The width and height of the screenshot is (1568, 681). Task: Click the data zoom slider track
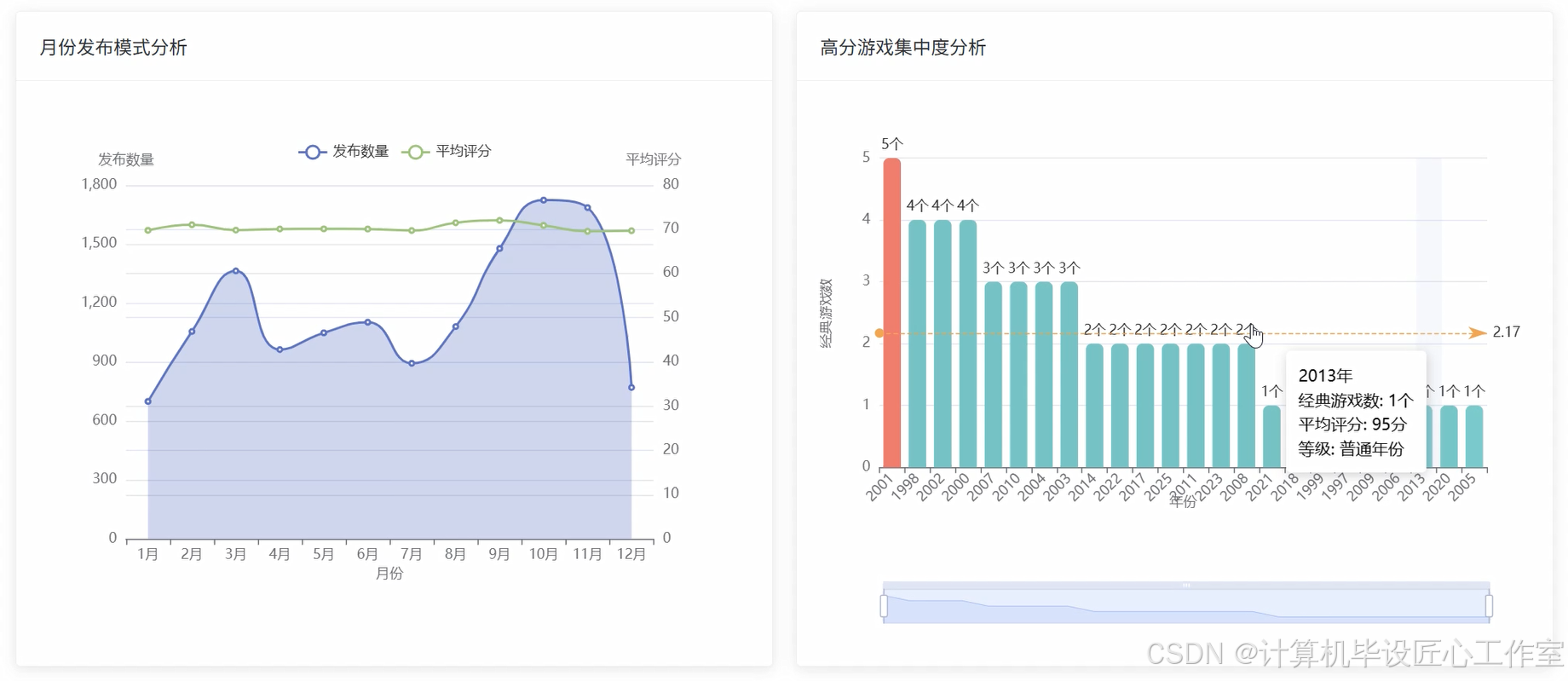click(x=1186, y=606)
